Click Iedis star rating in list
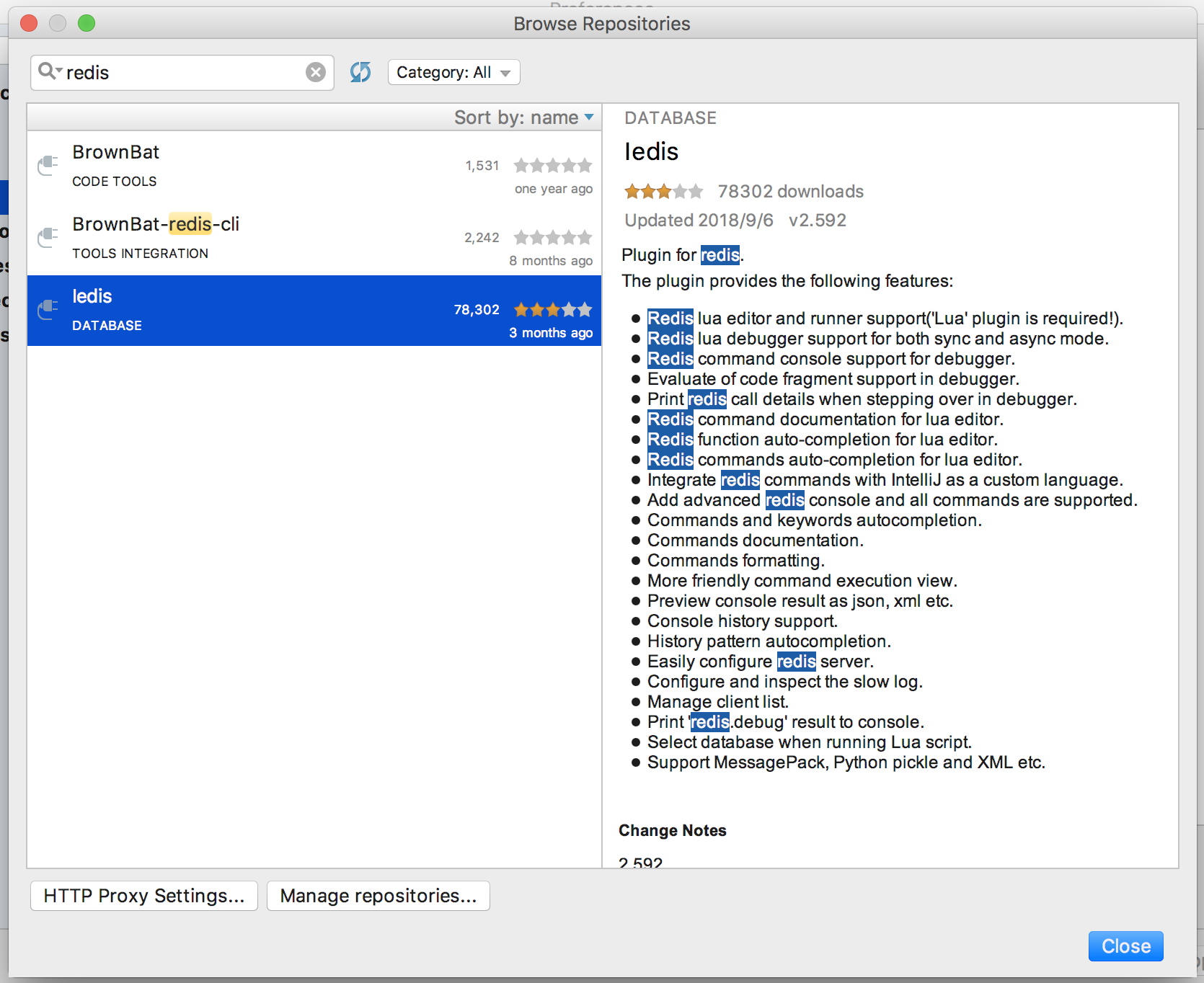The image size is (1204, 983). (x=553, y=310)
